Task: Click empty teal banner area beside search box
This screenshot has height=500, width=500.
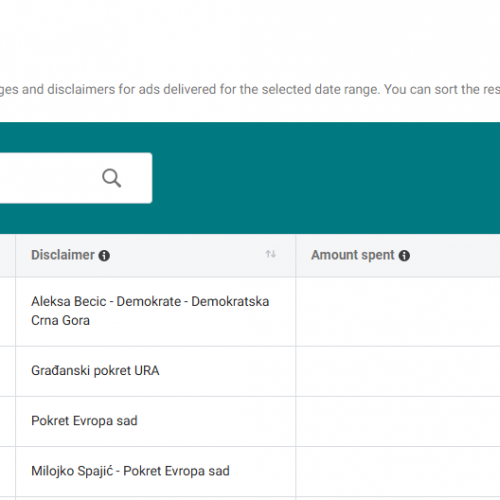Action: tap(326, 178)
